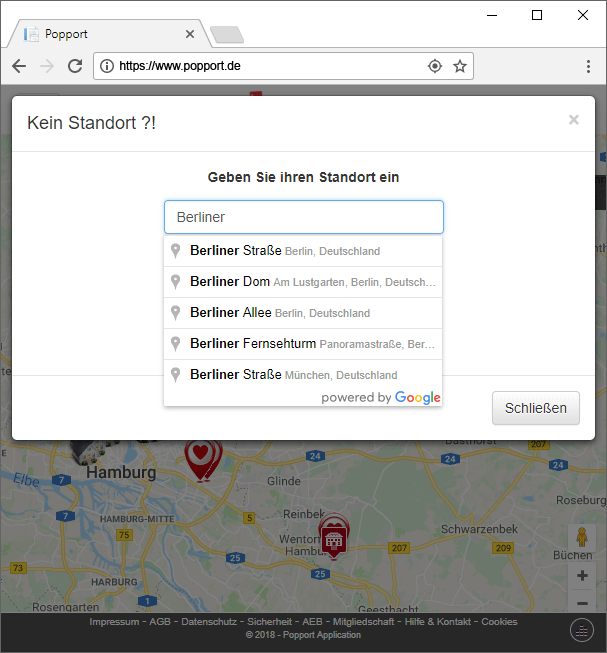Open the Impressum footer link
The image size is (607, 653).
click(114, 622)
